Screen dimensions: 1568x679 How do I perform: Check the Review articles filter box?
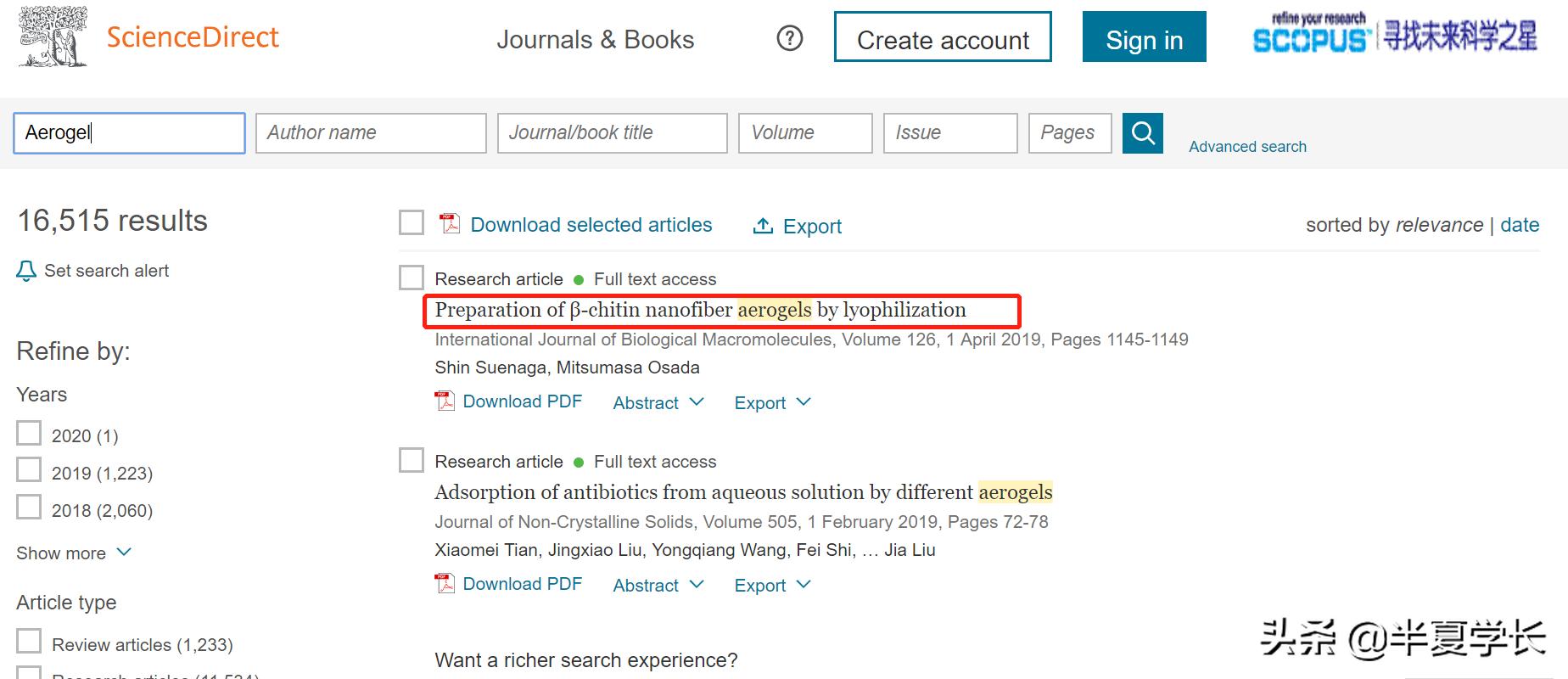pyautogui.click(x=29, y=641)
